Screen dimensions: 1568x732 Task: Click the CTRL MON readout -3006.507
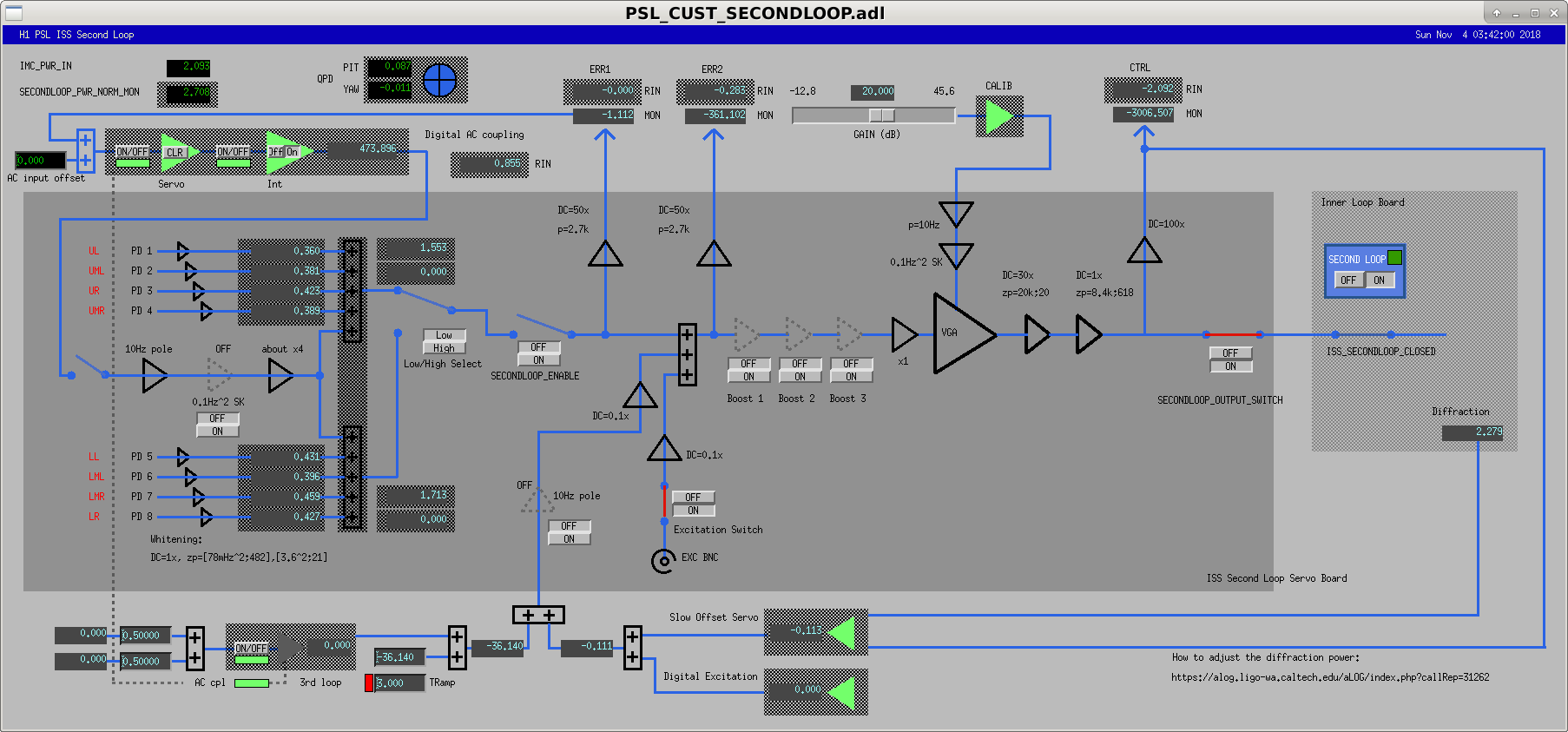(1143, 113)
